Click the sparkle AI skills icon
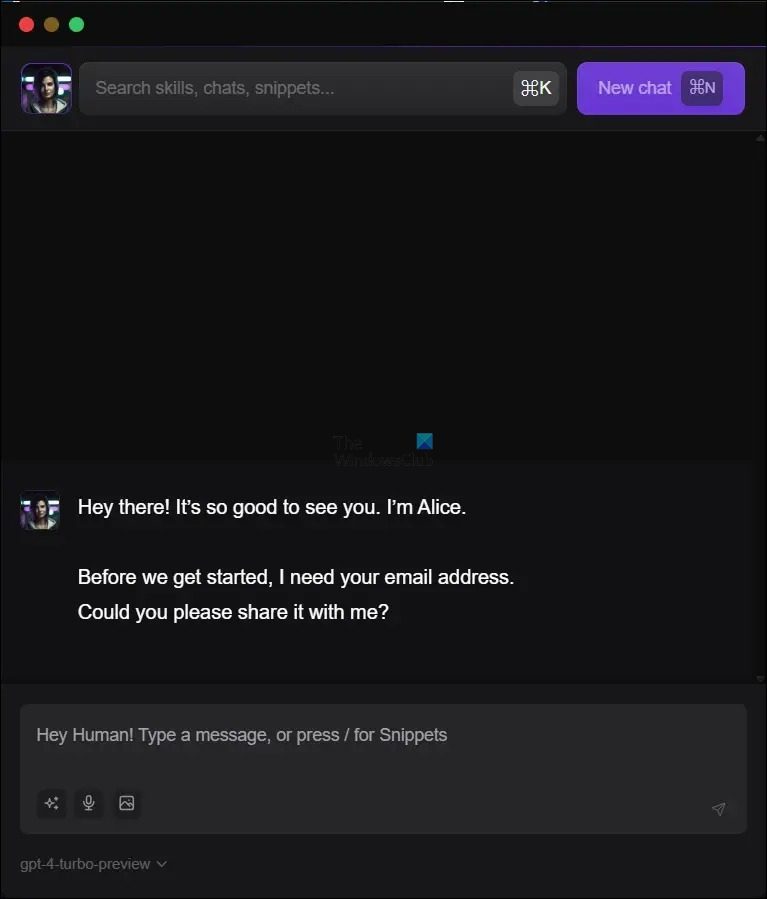This screenshot has height=899, width=767. (51, 803)
